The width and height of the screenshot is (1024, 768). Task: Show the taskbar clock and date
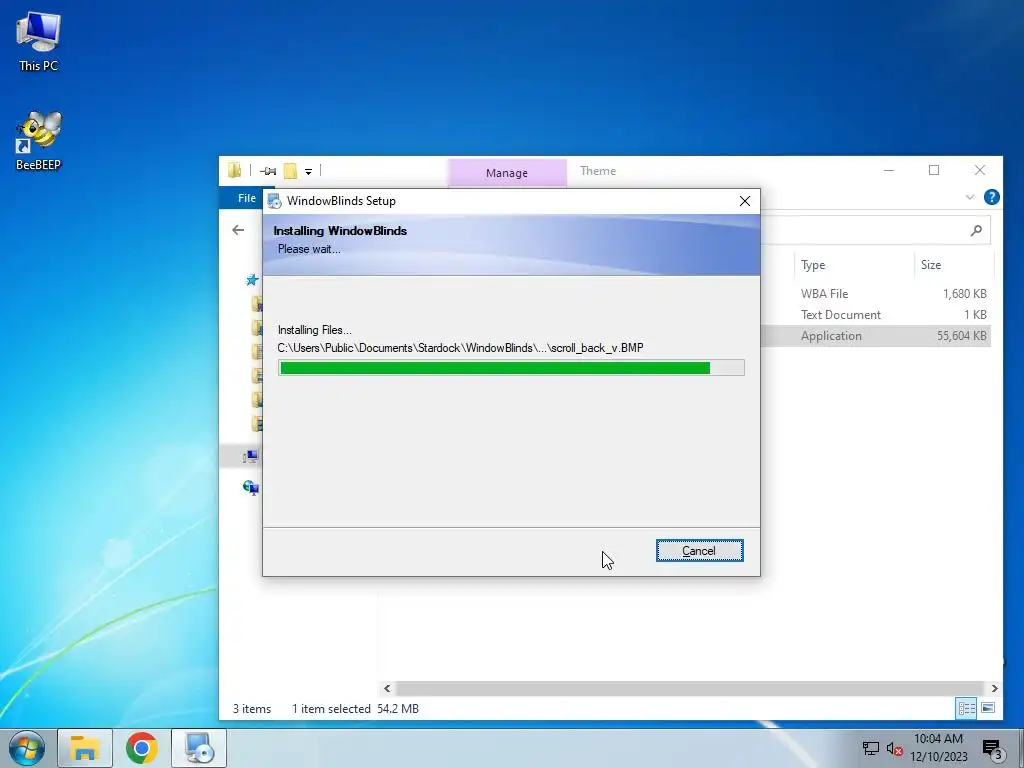tap(938, 748)
